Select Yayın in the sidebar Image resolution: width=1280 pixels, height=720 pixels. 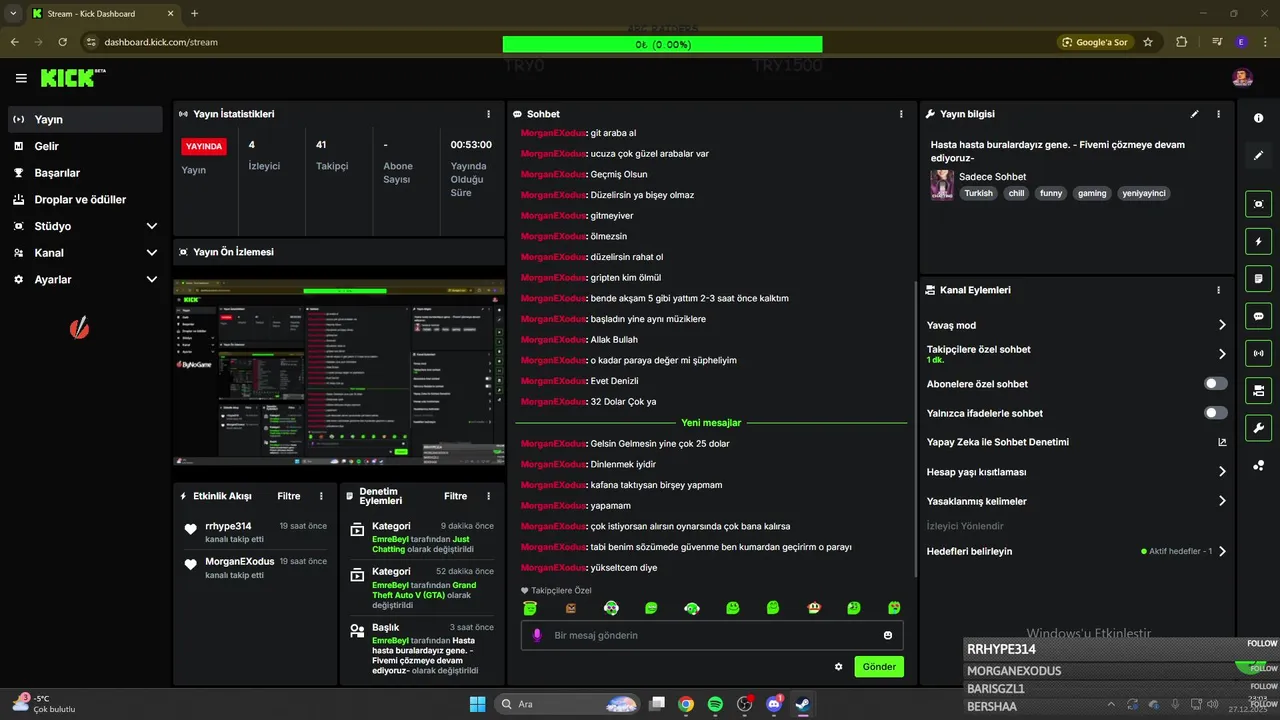85,119
